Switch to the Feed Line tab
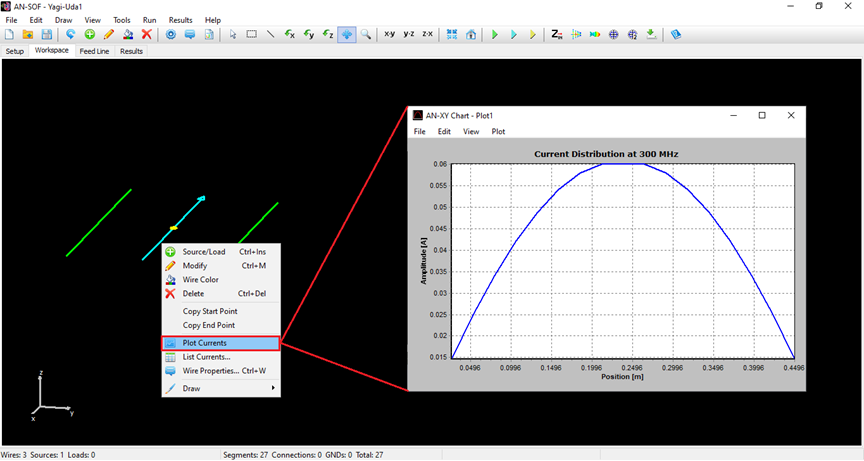This screenshot has height=461, width=864. 94,51
